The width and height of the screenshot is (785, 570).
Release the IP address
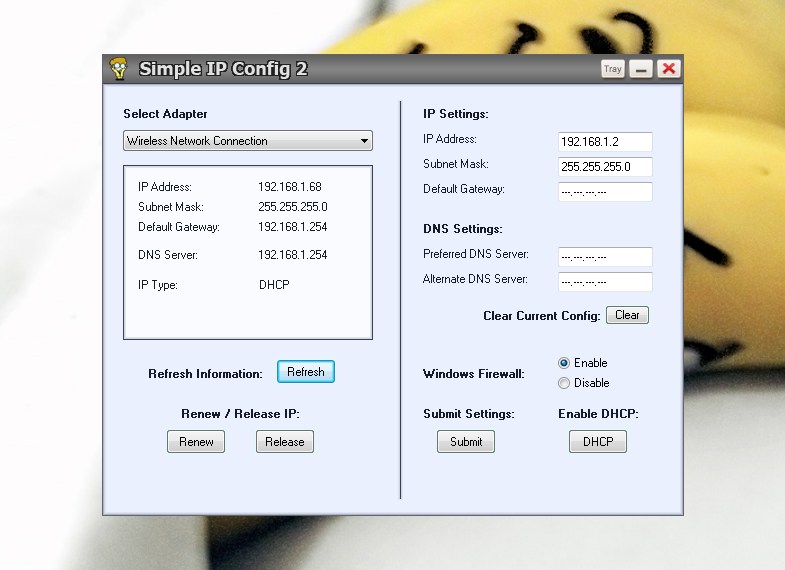click(285, 441)
